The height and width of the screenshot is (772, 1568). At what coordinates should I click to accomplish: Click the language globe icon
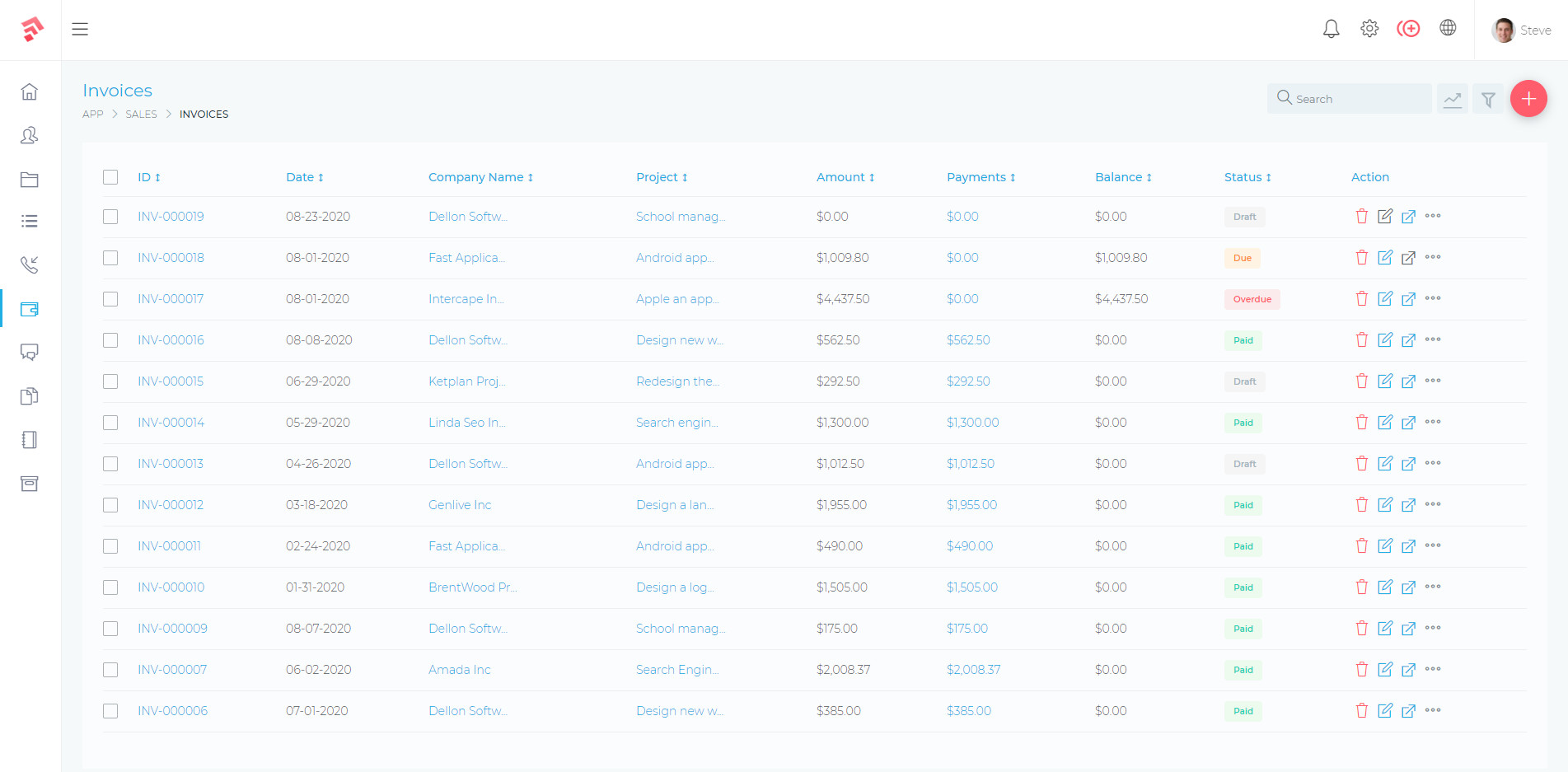[x=1449, y=27]
